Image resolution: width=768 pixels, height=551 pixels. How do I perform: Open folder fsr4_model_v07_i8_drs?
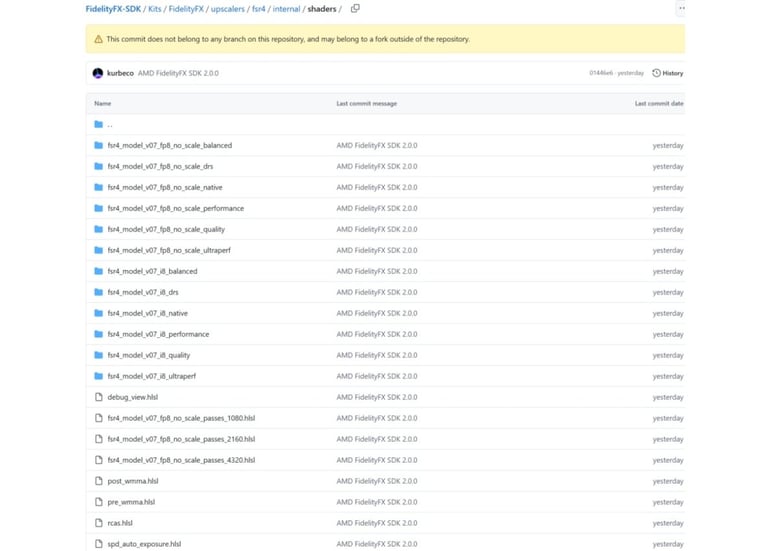coord(143,292)
